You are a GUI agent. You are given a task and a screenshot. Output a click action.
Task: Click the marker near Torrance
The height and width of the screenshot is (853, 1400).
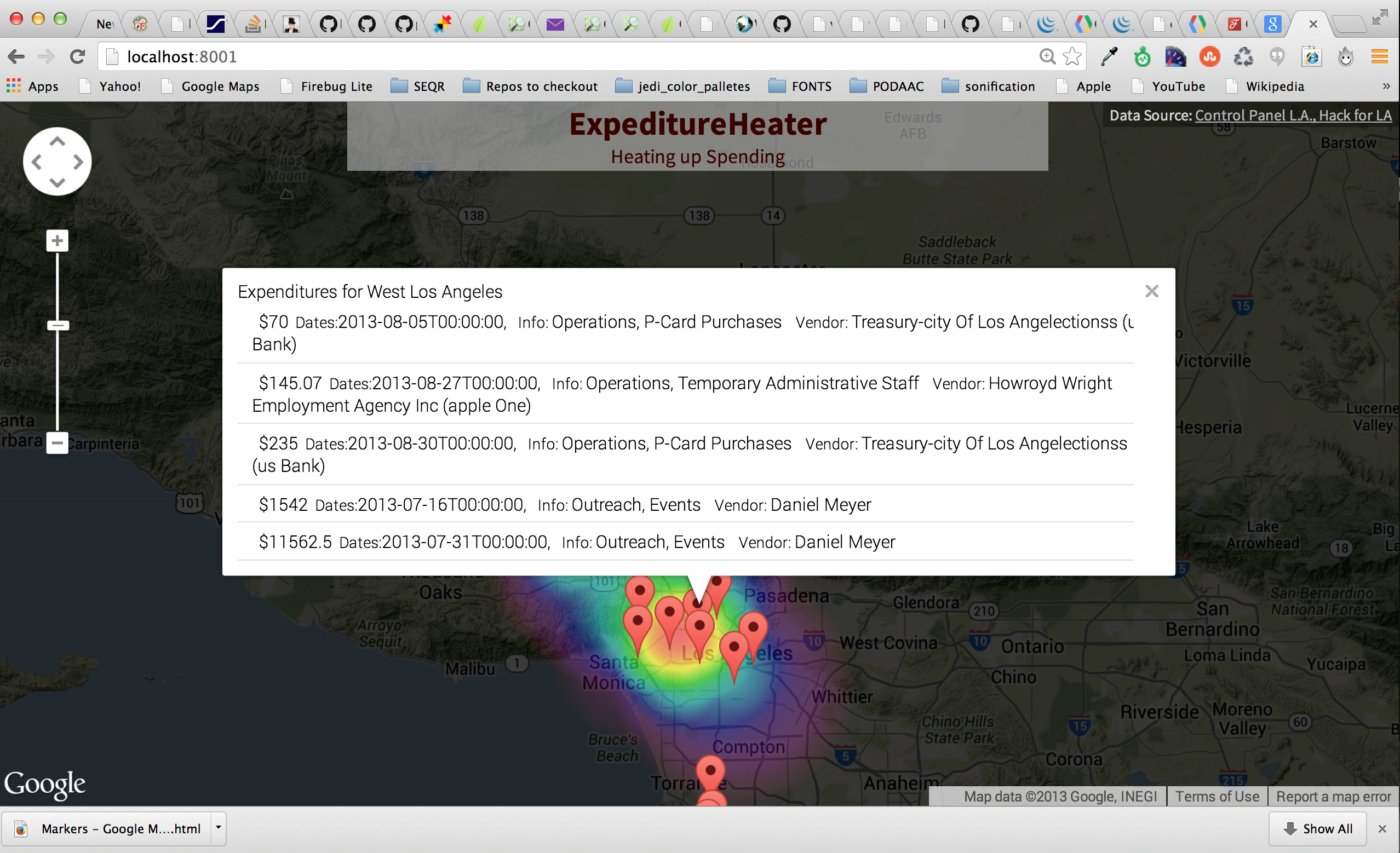point(710,774)
